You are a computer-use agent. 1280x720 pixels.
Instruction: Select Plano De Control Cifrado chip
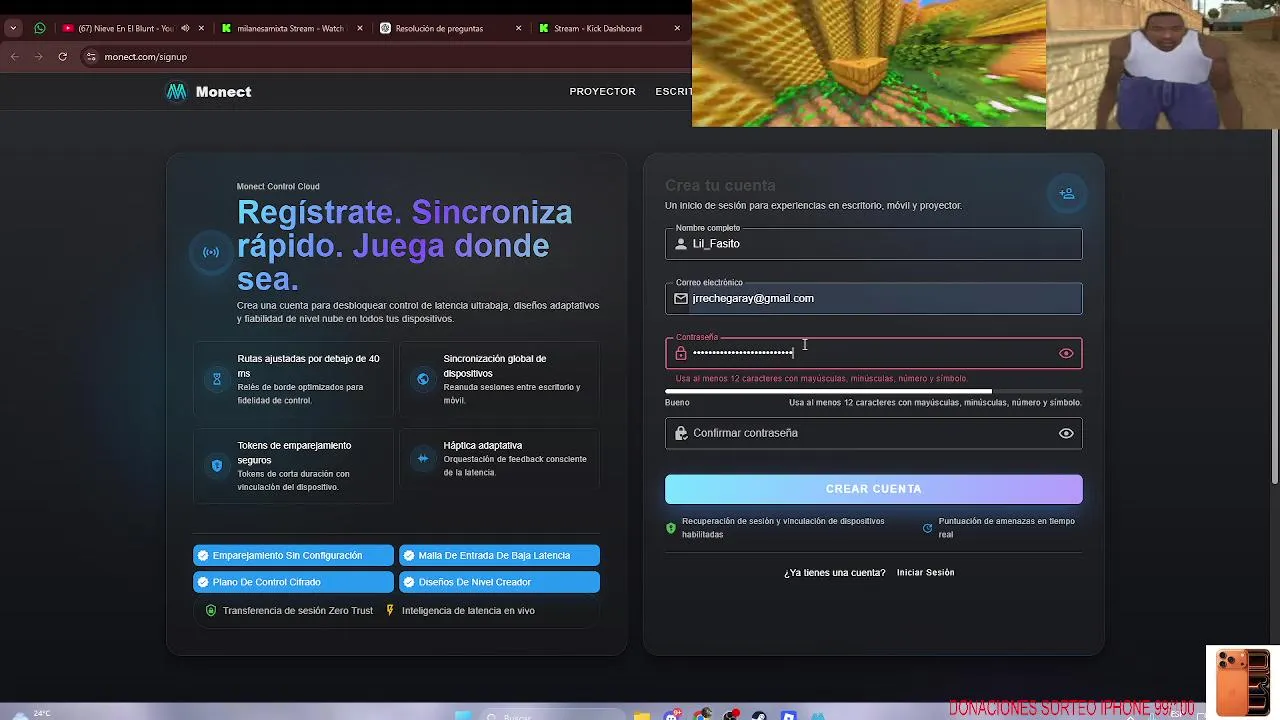293,582
